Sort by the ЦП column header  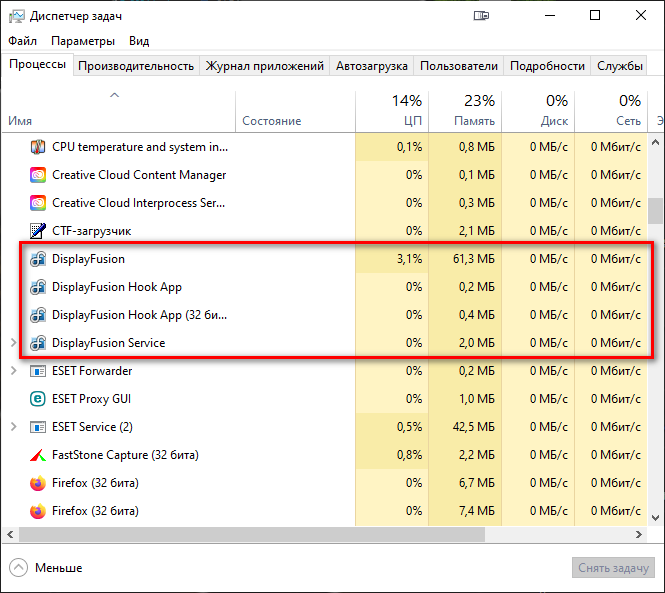[x=392, y=111]
